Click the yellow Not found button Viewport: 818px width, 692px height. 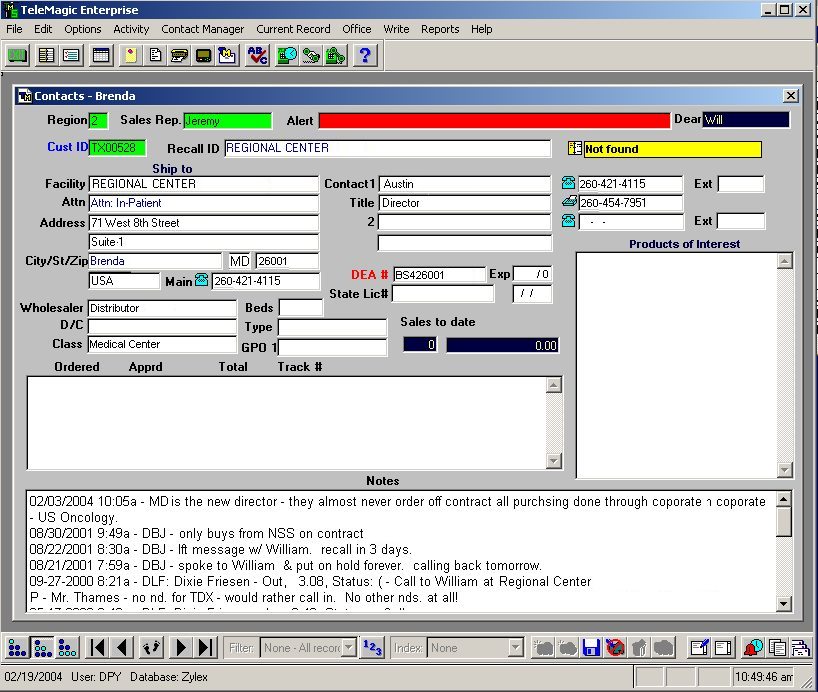point(671,149)
